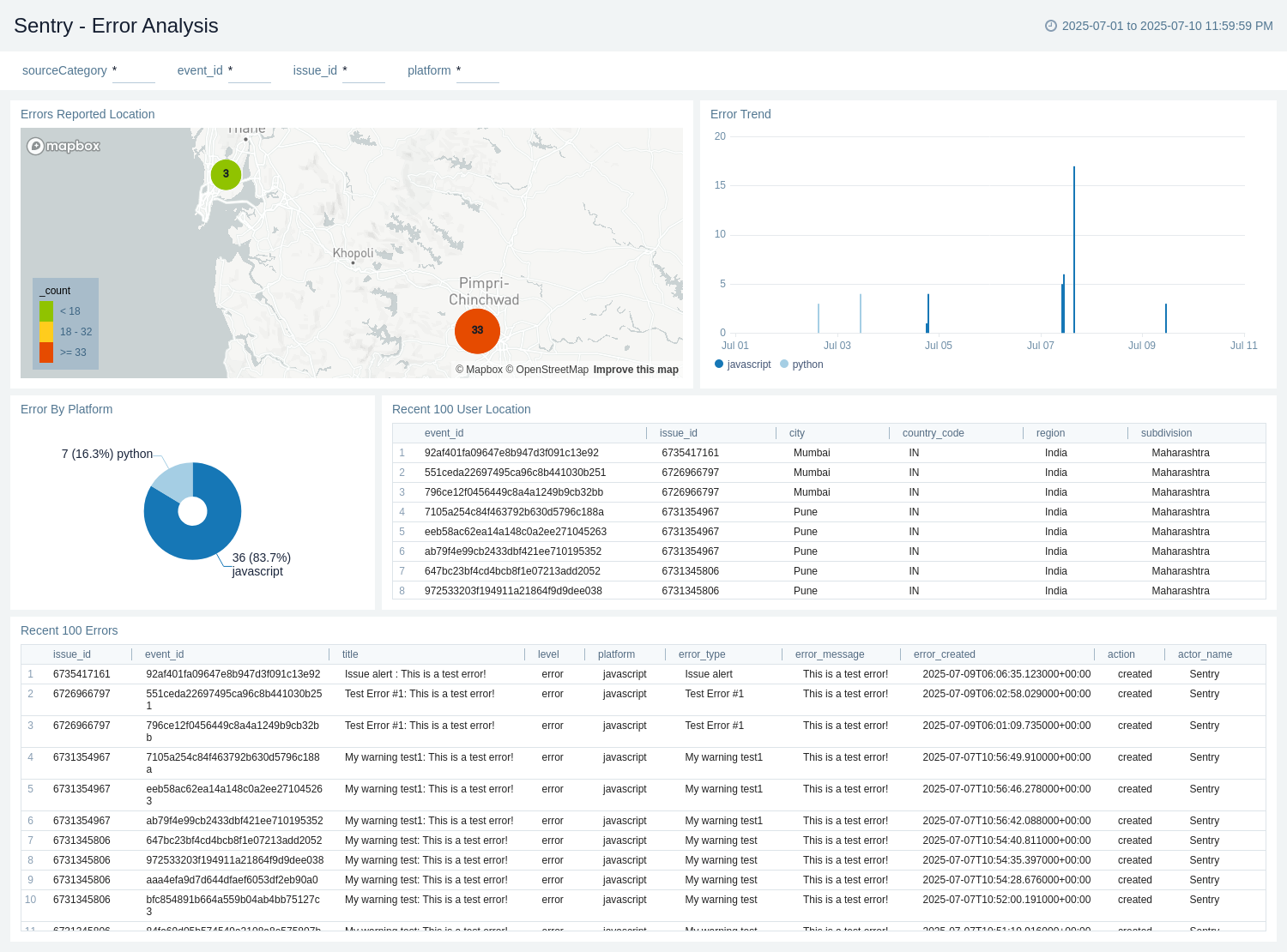This screenshot has height=952, width=1287.
Task: Select timestamp 2025-07-07T10:52:00.191000+00:00
Action: (1006, 900)
